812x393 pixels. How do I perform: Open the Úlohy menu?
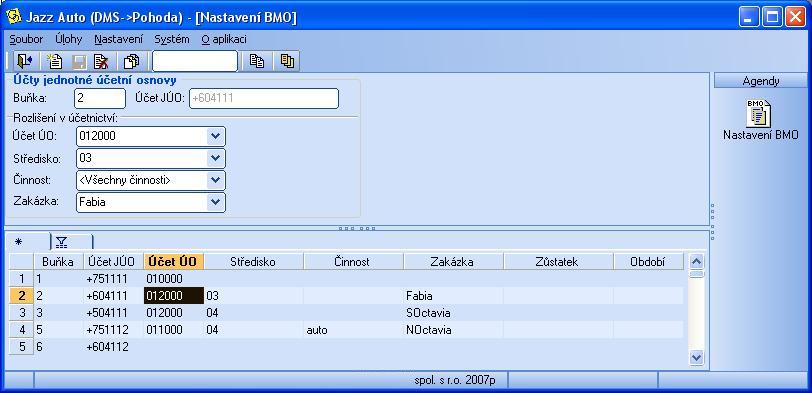pos(68,39)
